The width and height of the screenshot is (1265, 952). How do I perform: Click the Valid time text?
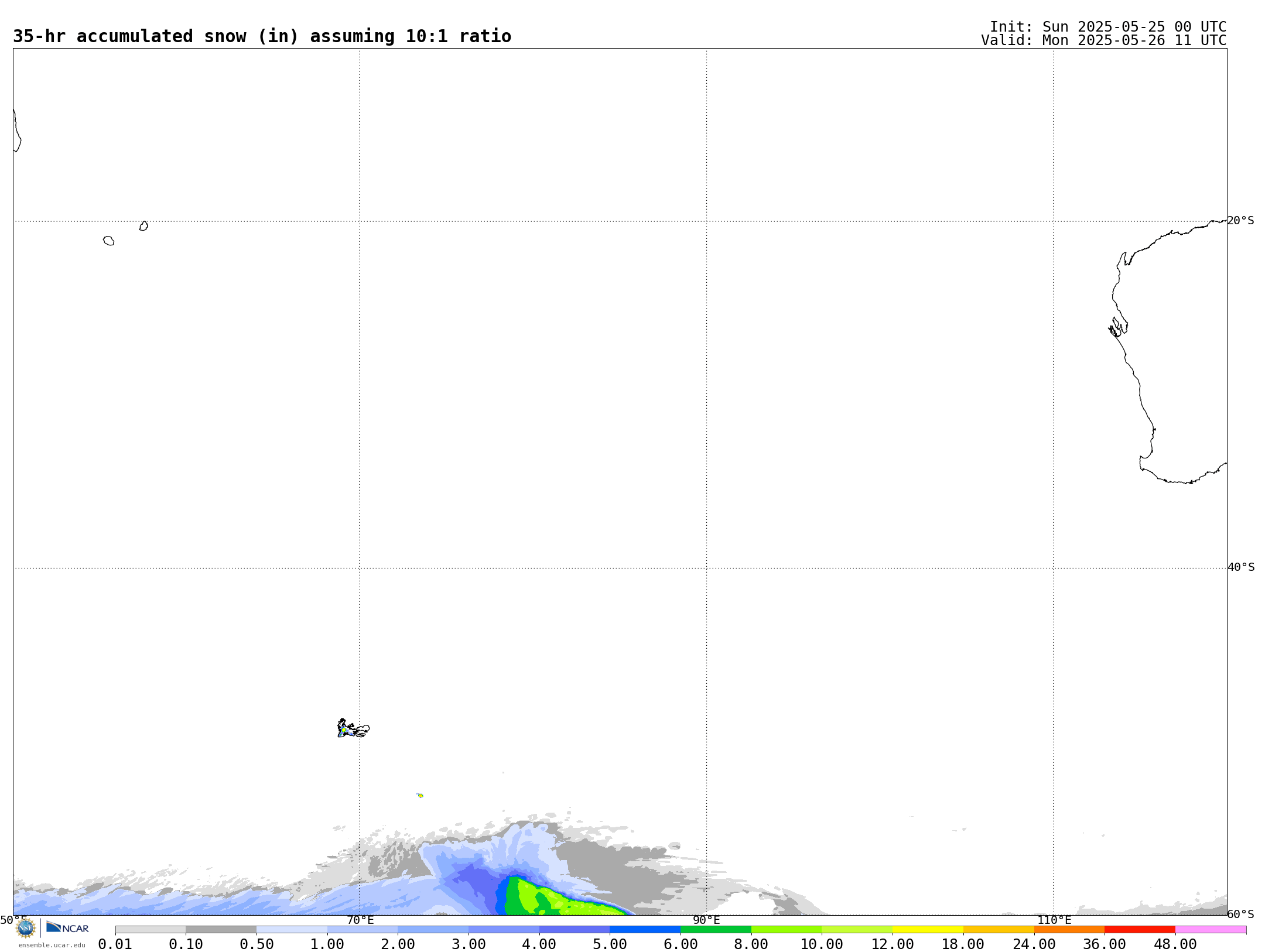click(1104, 40)
